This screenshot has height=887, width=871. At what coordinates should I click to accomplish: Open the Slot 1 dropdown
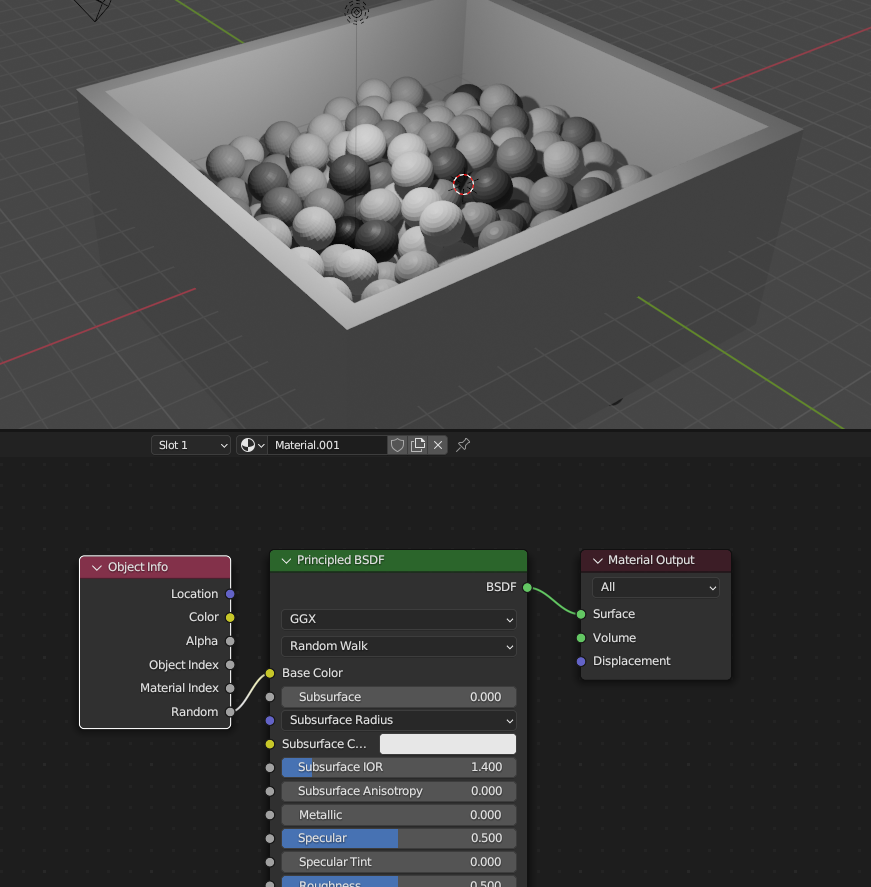point(191,445)
